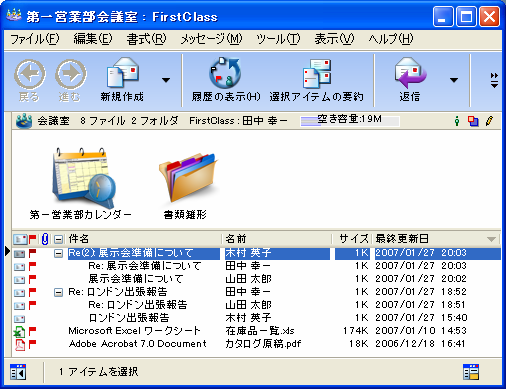Toggle the flag on 山田 太郎 展示会準備について row
Screen dimensions: 506x389
[x=32, y=279]
